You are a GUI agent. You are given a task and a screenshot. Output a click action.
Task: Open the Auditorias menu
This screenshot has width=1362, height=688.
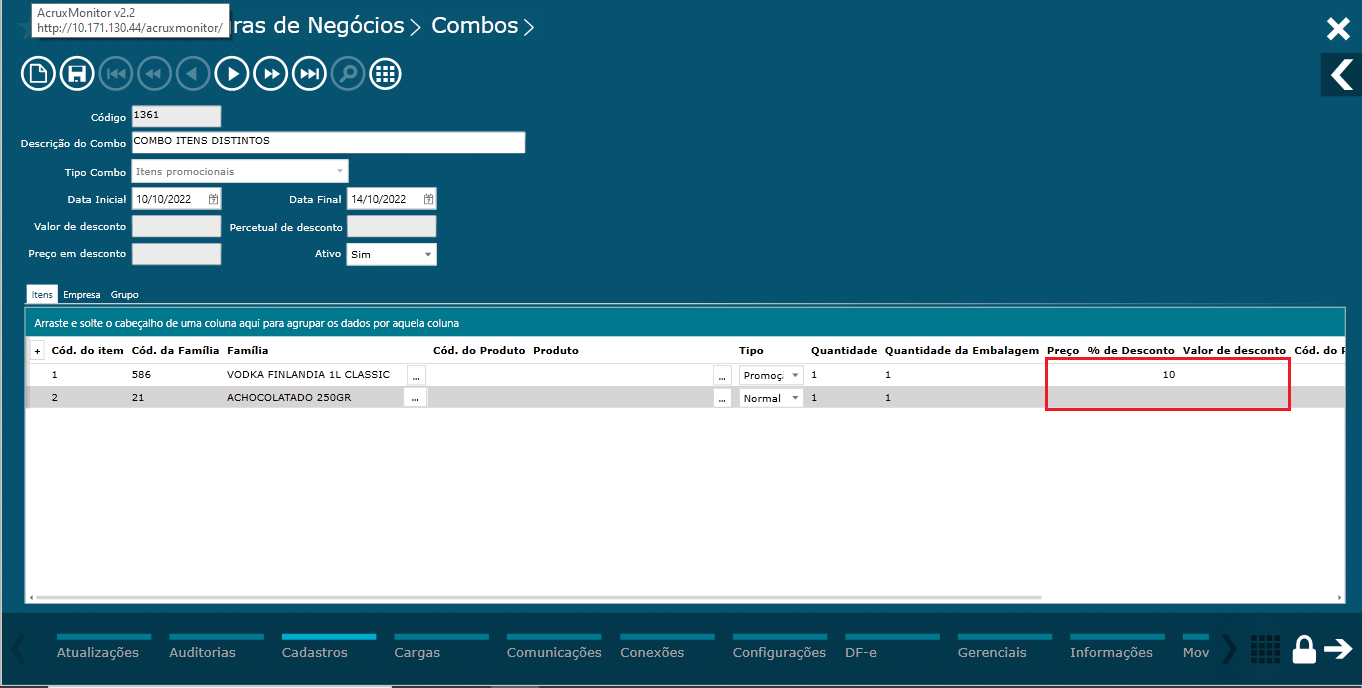click(x=202, y=652)
